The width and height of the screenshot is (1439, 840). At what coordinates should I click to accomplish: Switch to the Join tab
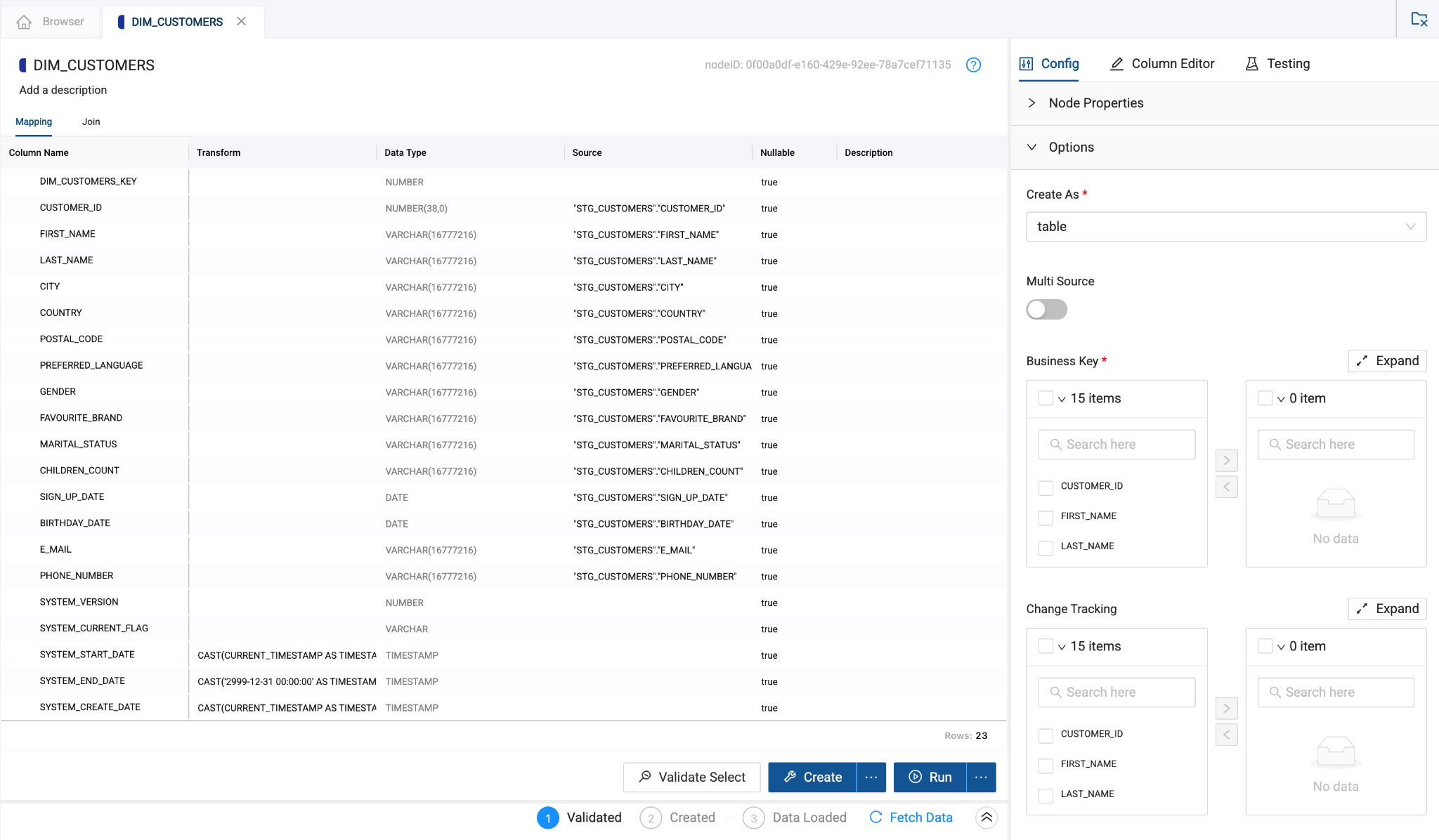(x=91, y=122)
